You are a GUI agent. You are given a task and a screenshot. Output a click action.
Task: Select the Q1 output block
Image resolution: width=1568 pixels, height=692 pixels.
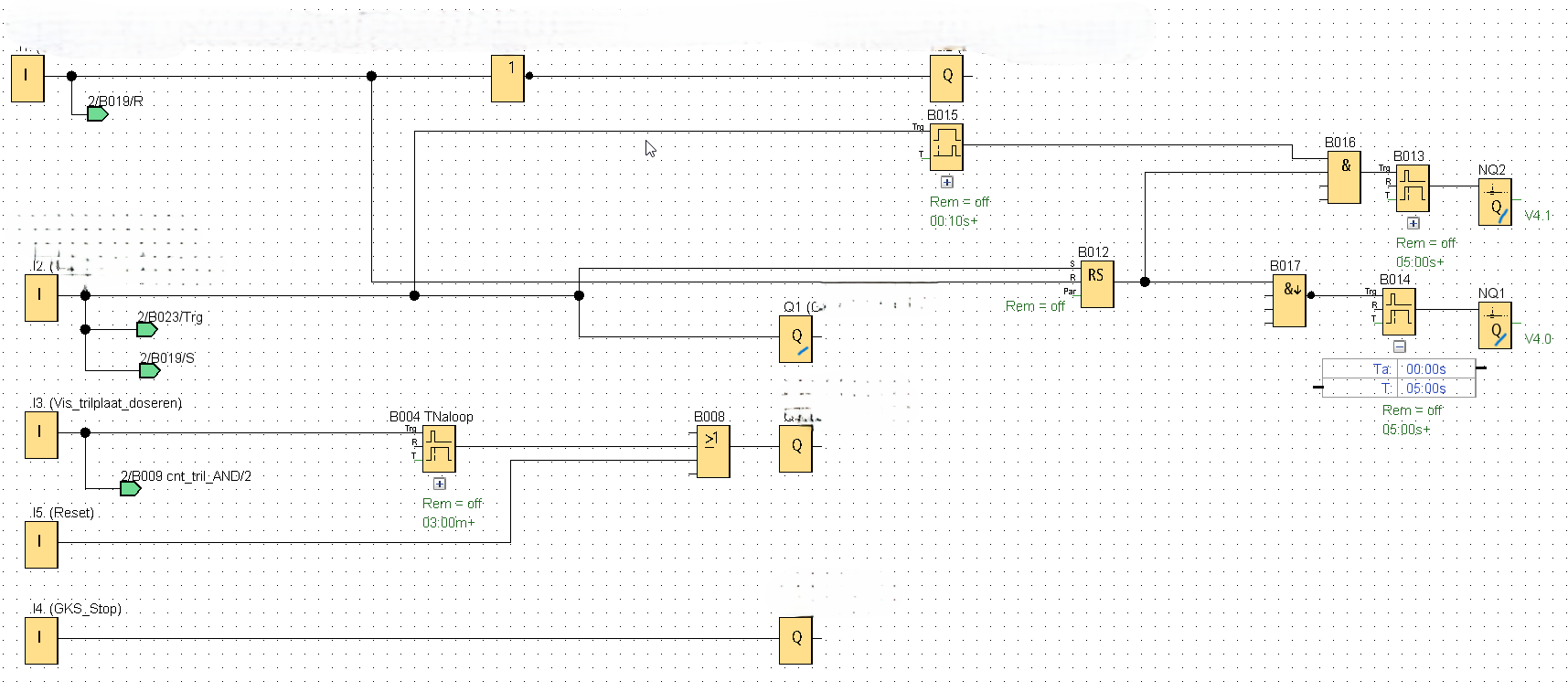[795, 339]
